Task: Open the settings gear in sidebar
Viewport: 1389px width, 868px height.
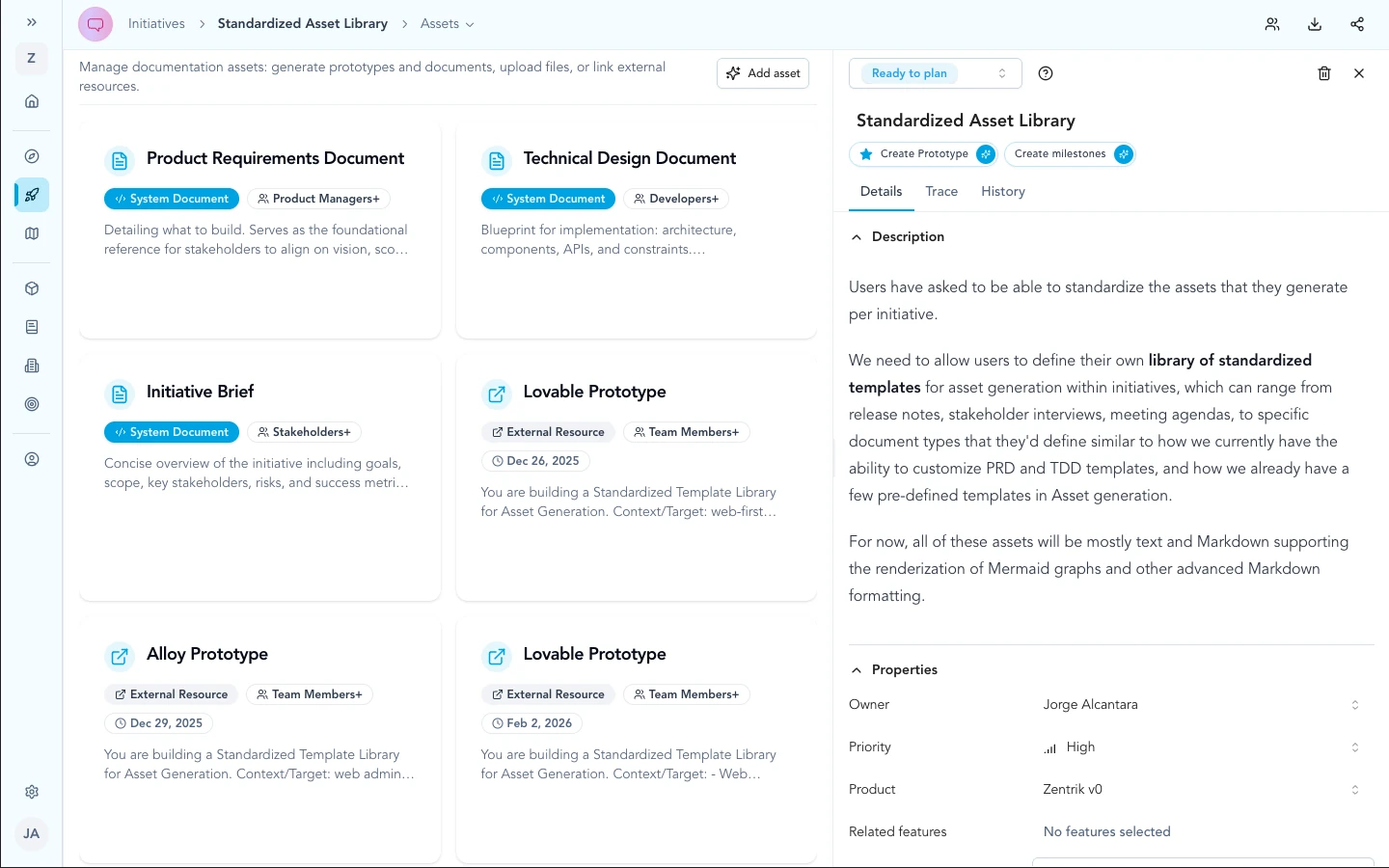Action: coord(32,792)
